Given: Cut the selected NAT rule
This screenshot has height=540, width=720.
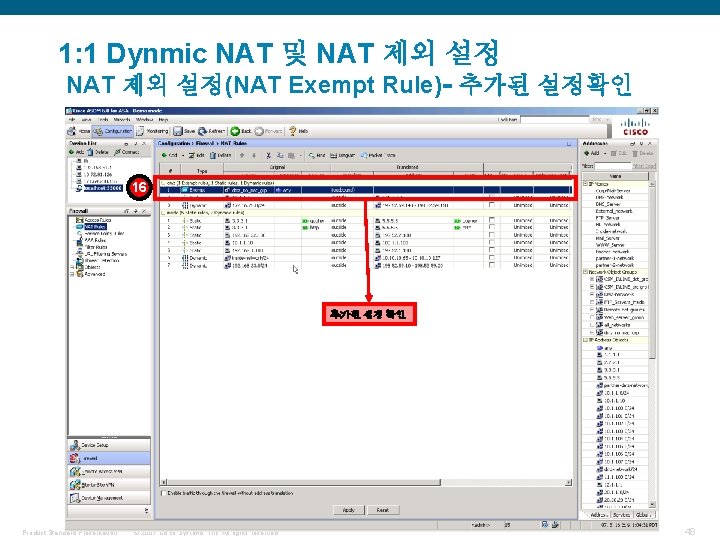Looking at the screenshot, I should [269, 155].
